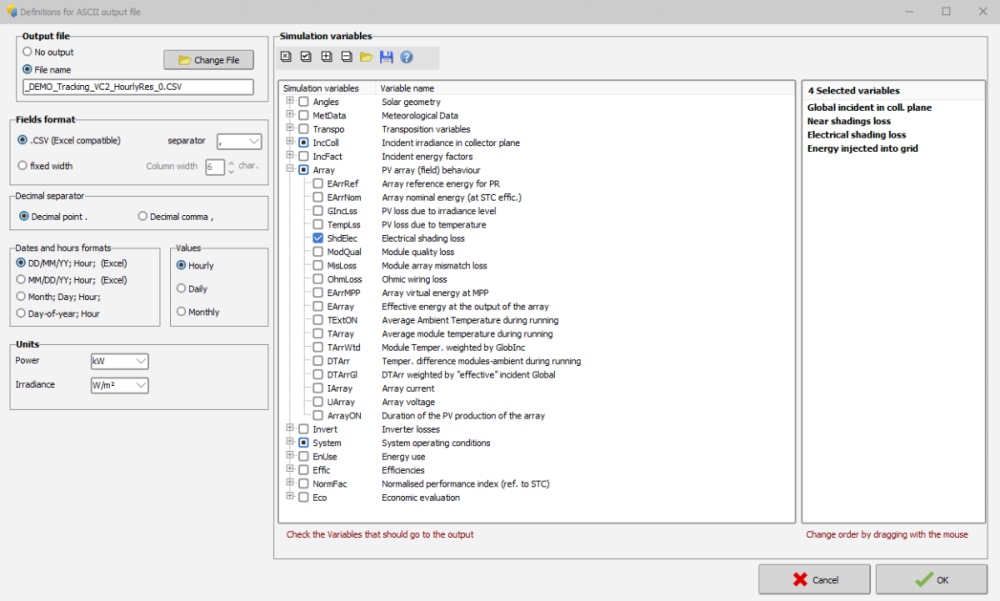Image resolution: width=1000 pixels, height=601 pixels.
Task: Select Near shadings loss in selected list
Action: coord(848,121)
